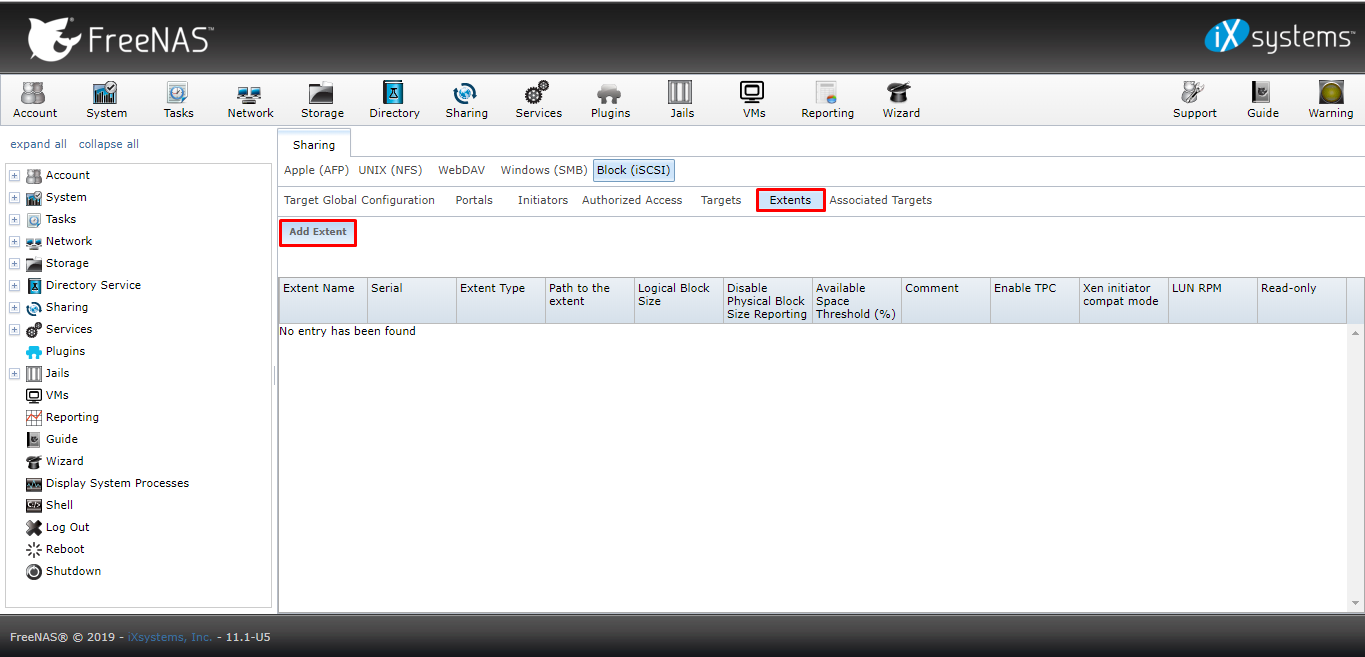This screenshot has width=1365, height=657.
Task: Sort by the Read-only column header
Action: (x=1302, y=300)
